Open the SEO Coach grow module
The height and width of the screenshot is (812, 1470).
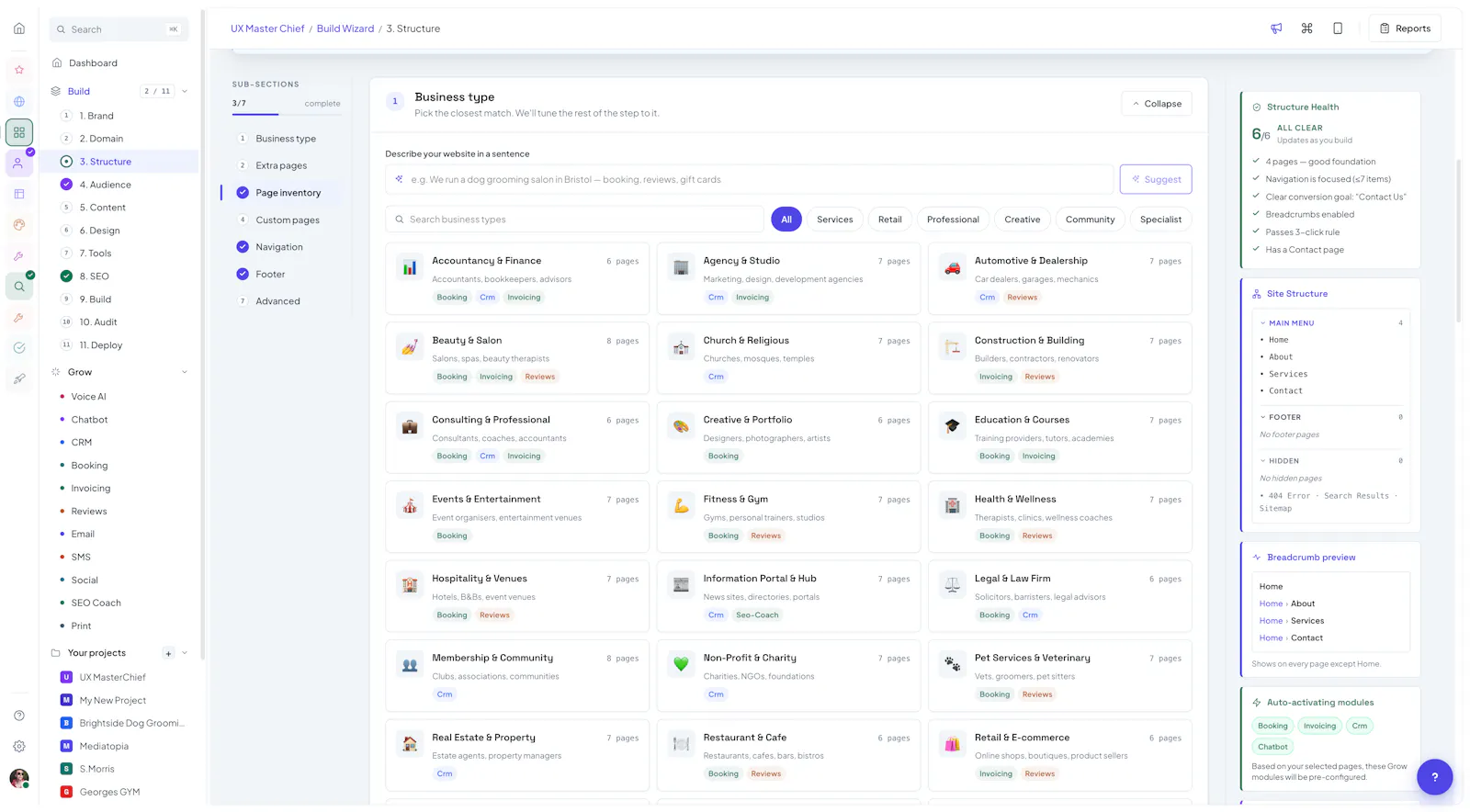(96, 603)
